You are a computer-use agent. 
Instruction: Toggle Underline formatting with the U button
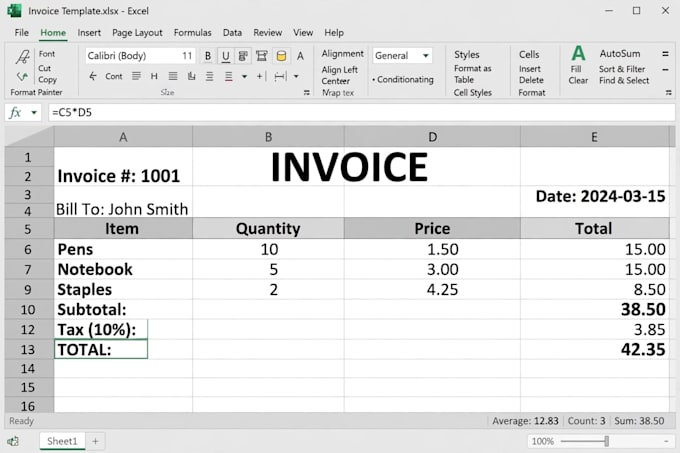coord(226,56)
